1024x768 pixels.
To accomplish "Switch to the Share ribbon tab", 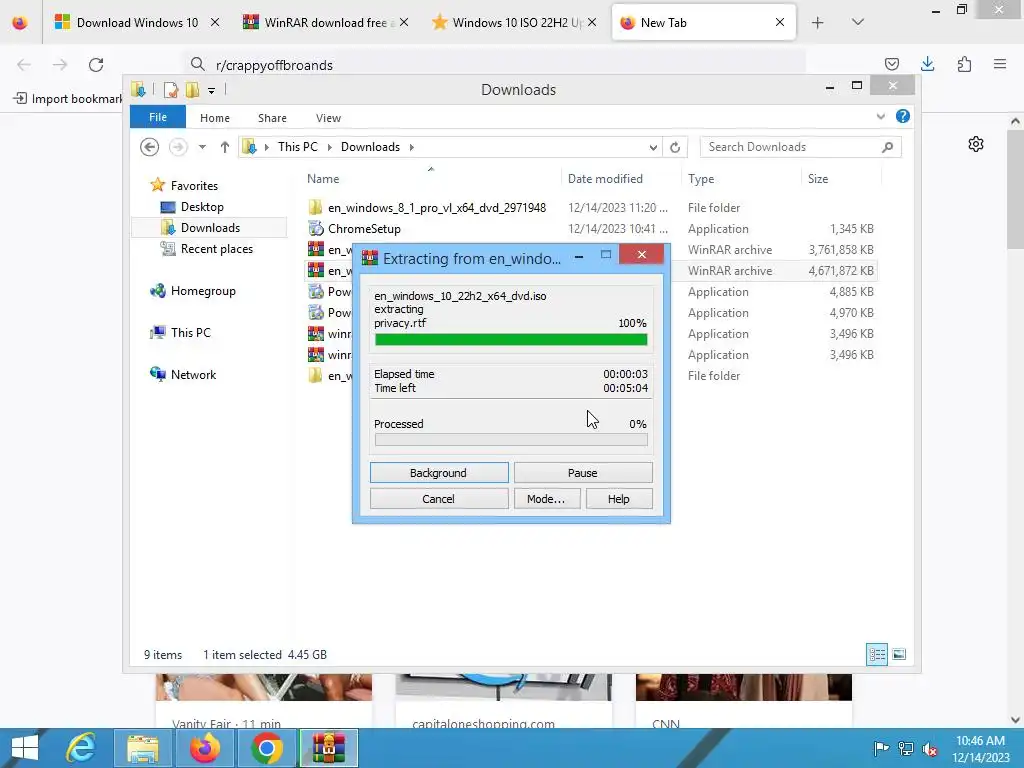I will tap(272, 118).
